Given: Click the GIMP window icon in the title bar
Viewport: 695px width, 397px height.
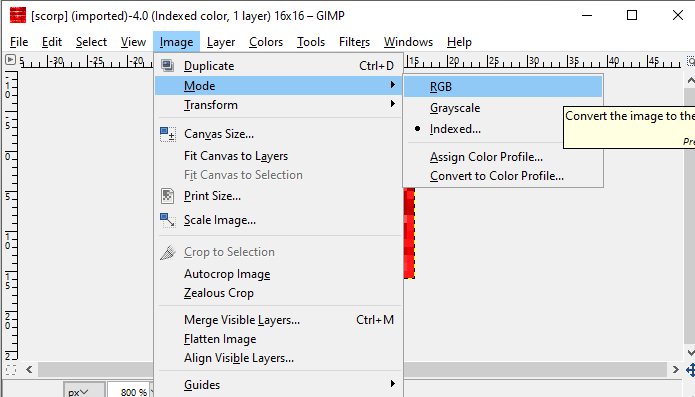Looking at the screenshot, I should pos(18,16).
